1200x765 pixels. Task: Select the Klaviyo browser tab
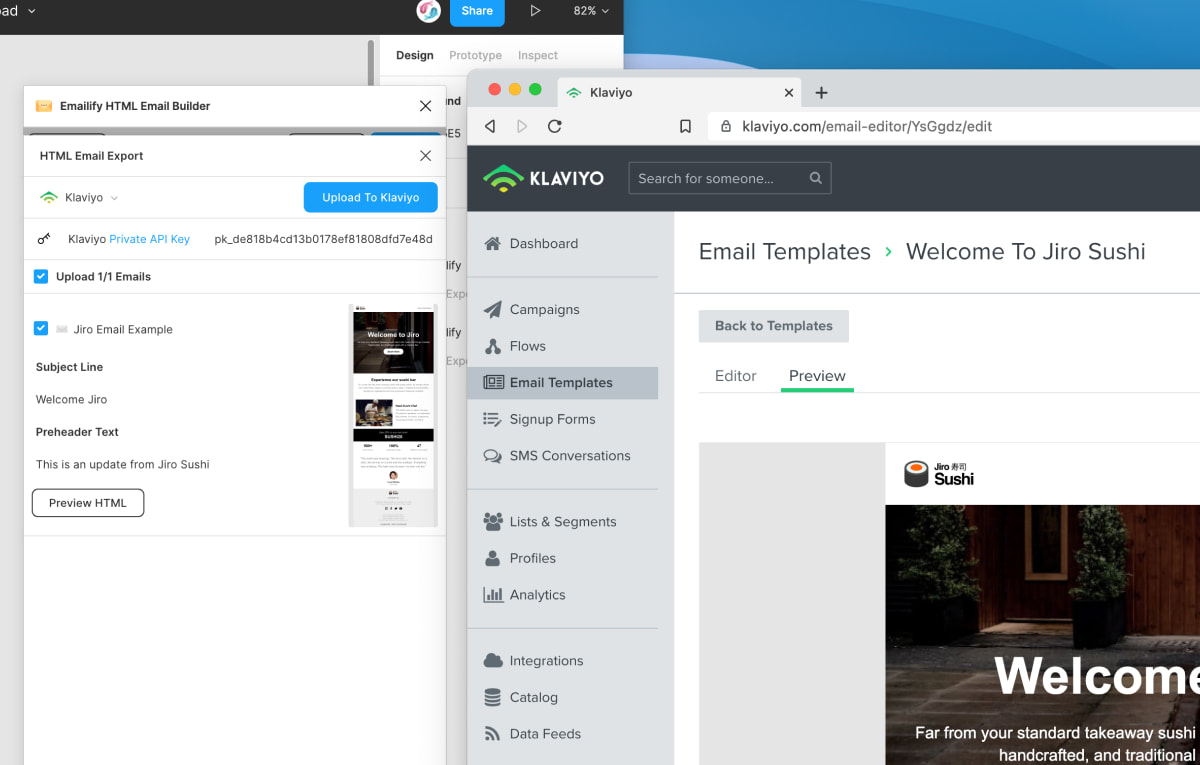coord(679,93)
